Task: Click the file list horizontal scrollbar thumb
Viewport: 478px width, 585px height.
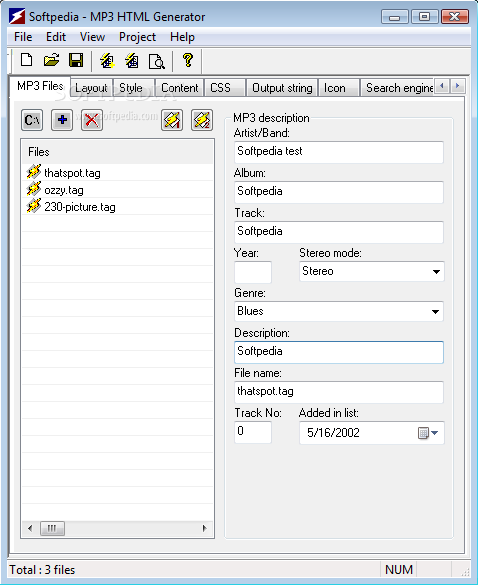Action: click(52, 528)
